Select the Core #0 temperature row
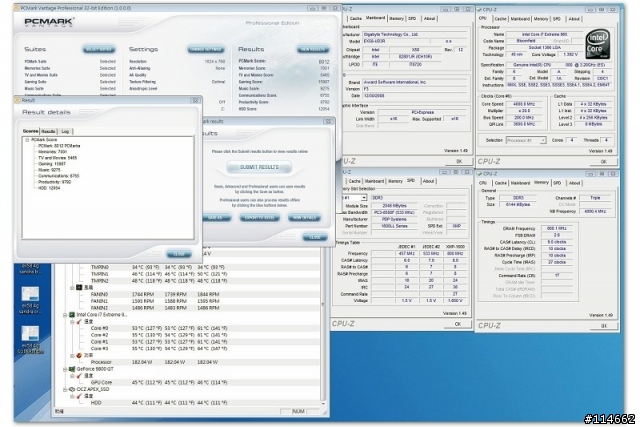Image resolution: width=640 pixels, height=427 pixels. pos(188,328)
